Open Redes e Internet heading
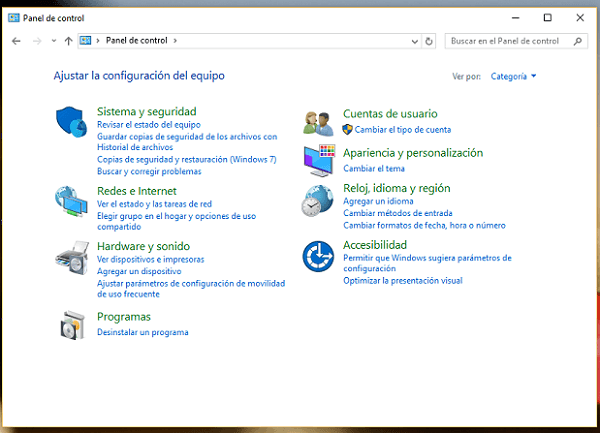Viewport: 600px width, 433px height. pyautogui.click(x=137, y=191)
